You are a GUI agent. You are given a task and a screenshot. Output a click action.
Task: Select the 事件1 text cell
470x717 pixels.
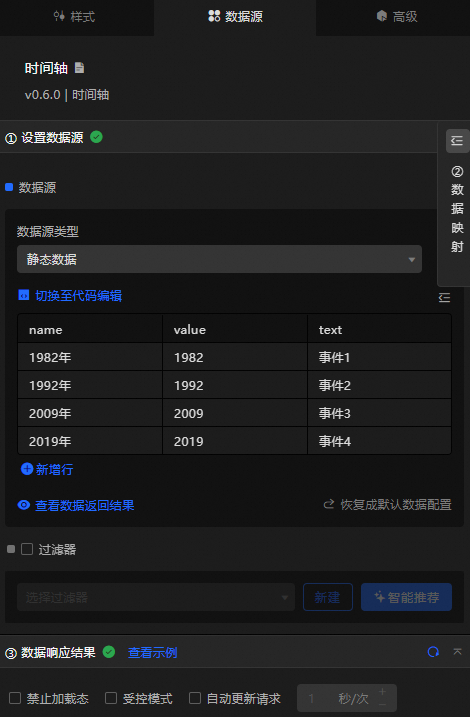point(379,357)
